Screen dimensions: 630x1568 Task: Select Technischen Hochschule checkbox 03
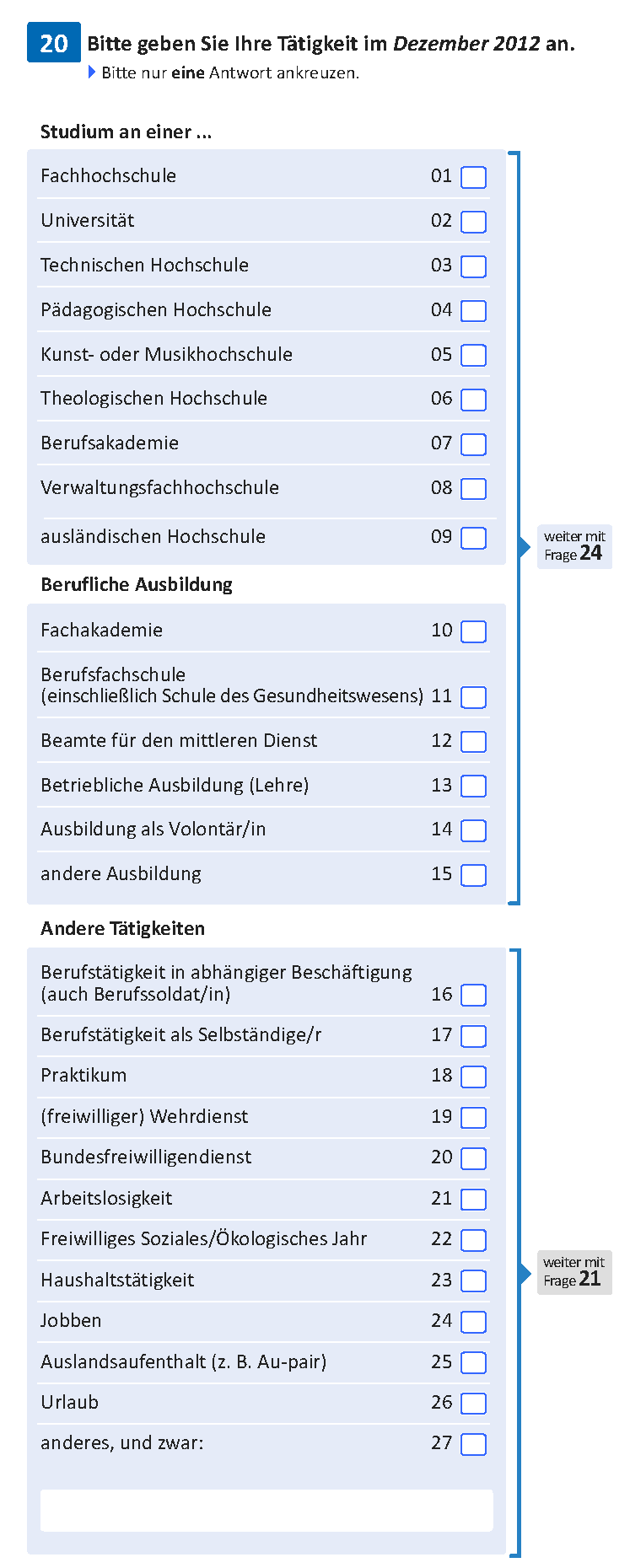(474, 266)
